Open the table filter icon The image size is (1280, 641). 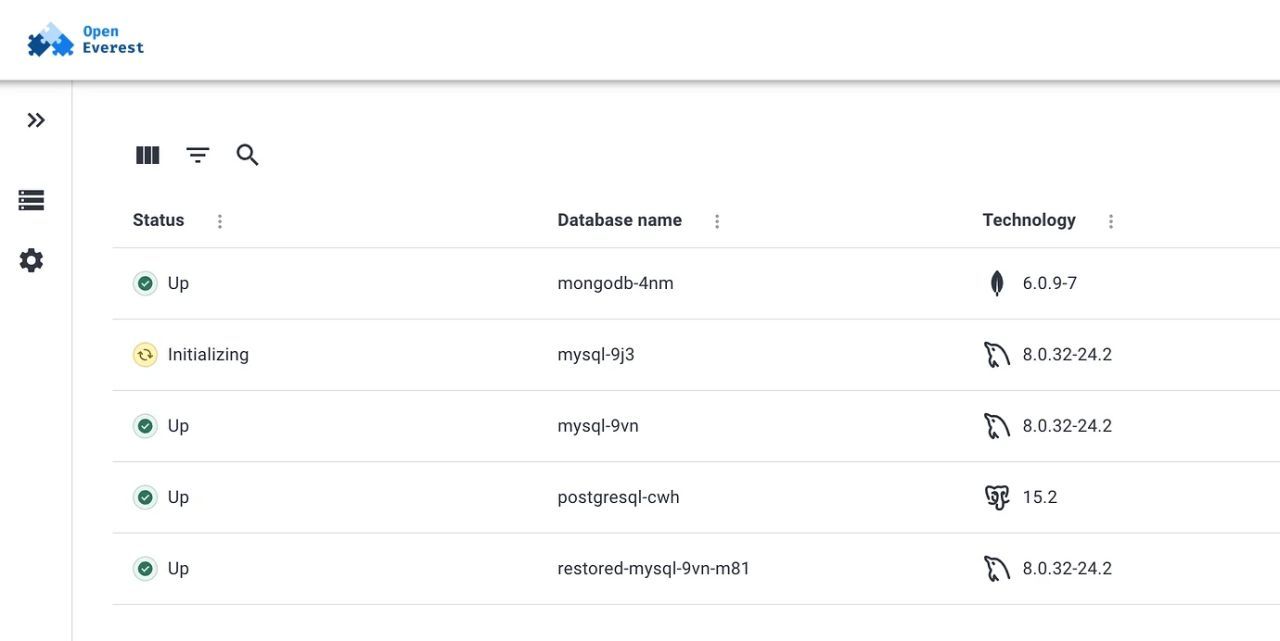198,155
